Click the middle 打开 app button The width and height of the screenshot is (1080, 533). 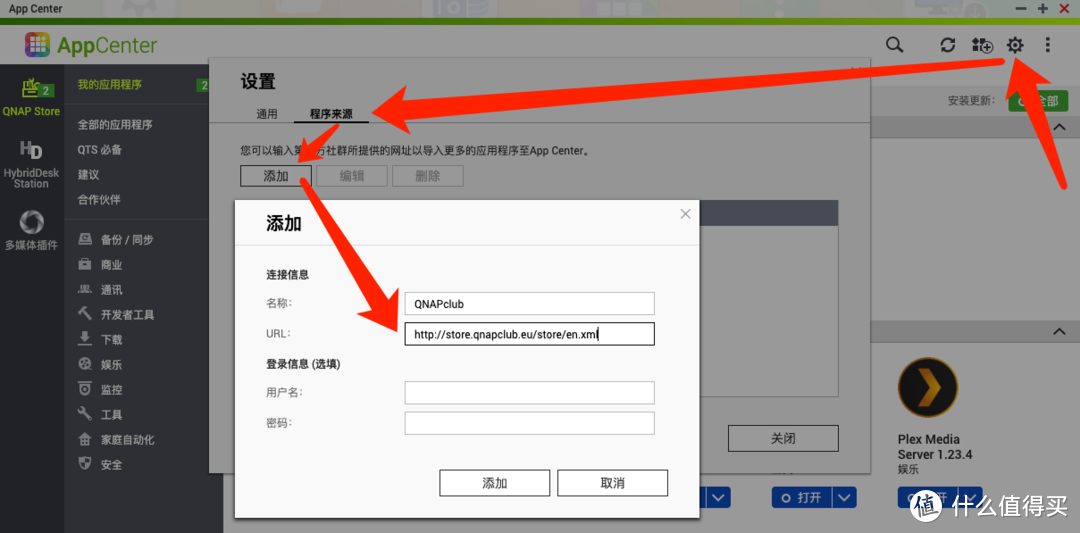pyautogui.click(x=802, y=497)
